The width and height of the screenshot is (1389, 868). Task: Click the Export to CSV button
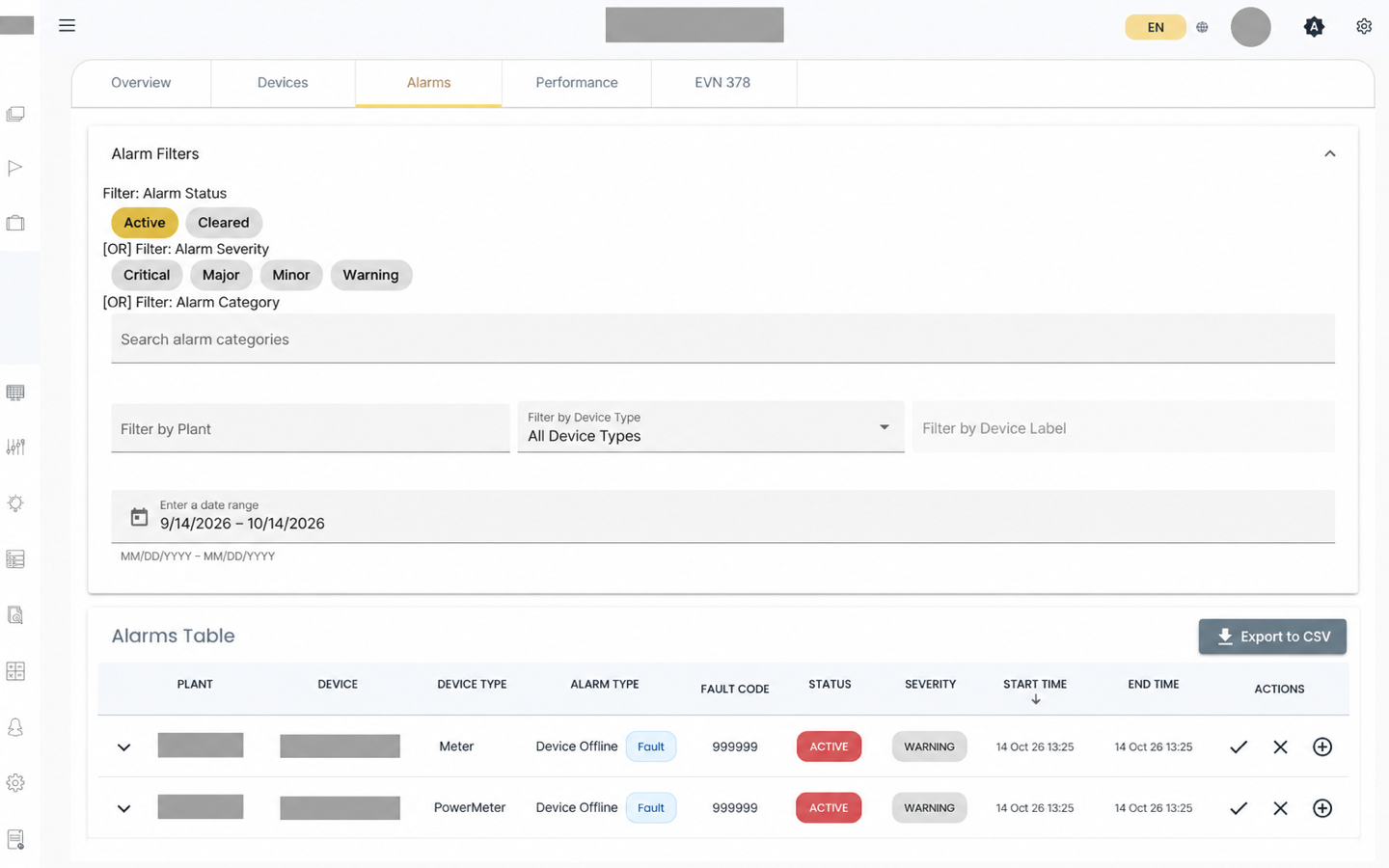pos(1272,637)
